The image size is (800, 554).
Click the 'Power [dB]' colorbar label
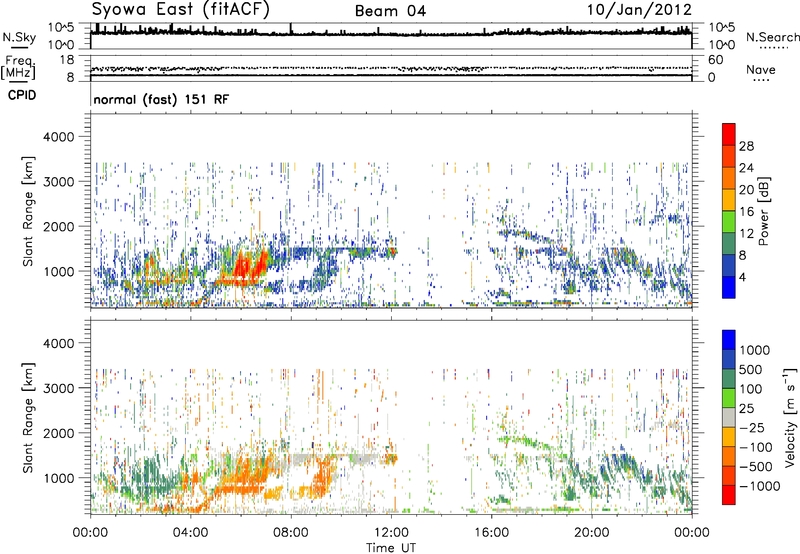[x=764, y=211]
